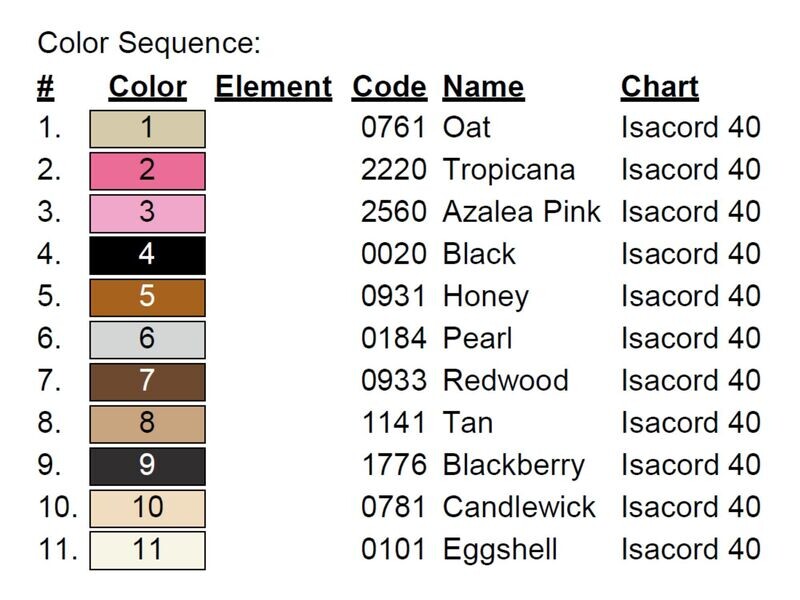Click the thread code 2220
The image size is (800, 600).
point(393,170)
